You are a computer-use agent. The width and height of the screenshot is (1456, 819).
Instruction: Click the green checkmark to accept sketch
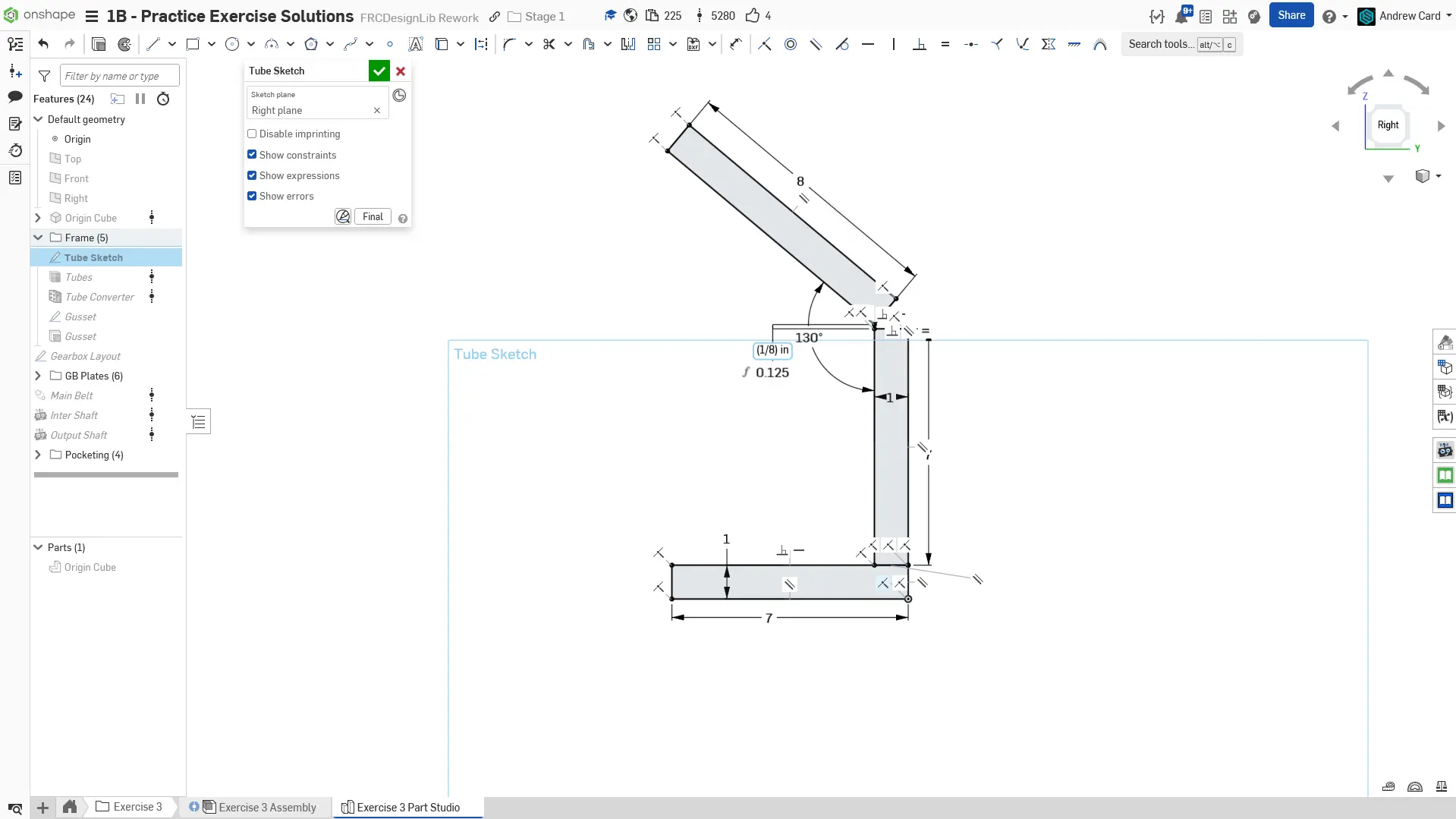point(379,71)
